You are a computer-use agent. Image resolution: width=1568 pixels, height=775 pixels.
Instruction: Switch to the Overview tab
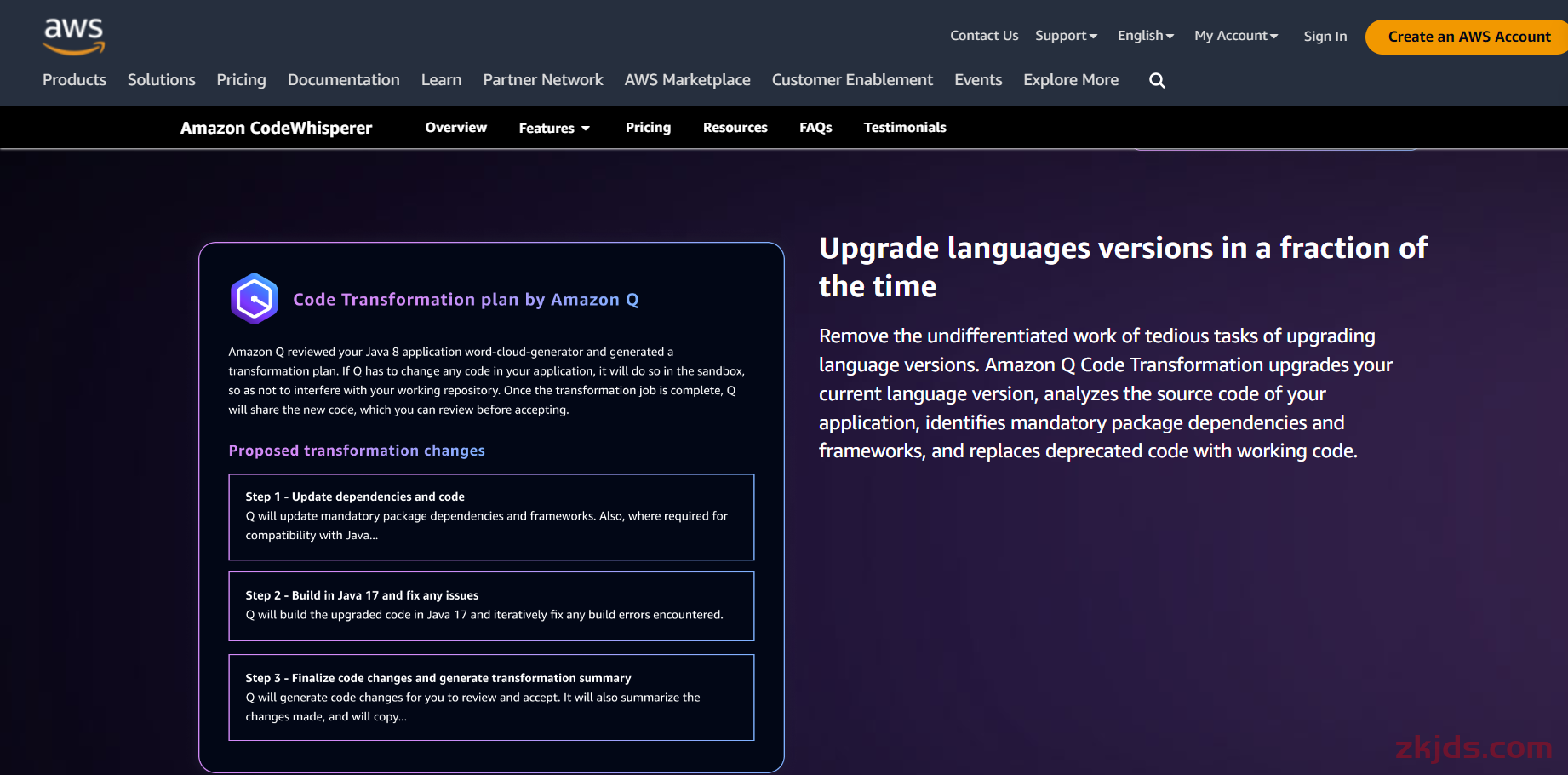pyautogui.click(x=456, y=128)
